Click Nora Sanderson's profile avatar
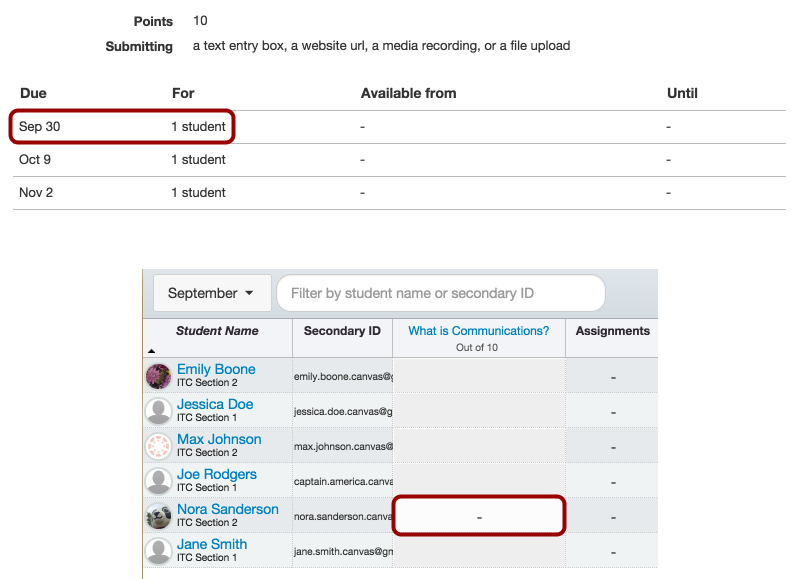795x579 pixels. click(159, 516)
